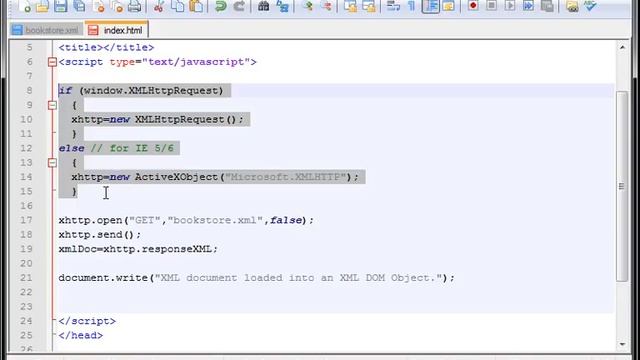Save the current file with the floppy icon

pyautogui.click(x=61, y=6)
